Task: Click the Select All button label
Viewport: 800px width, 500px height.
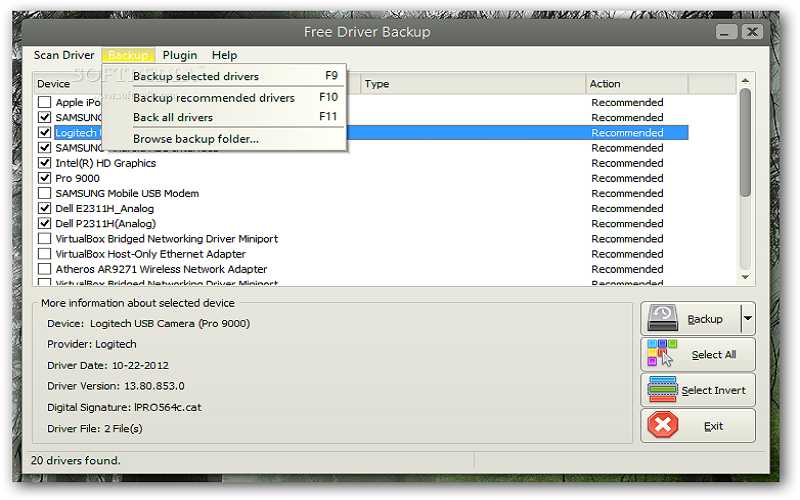Action: coord(713,355)
